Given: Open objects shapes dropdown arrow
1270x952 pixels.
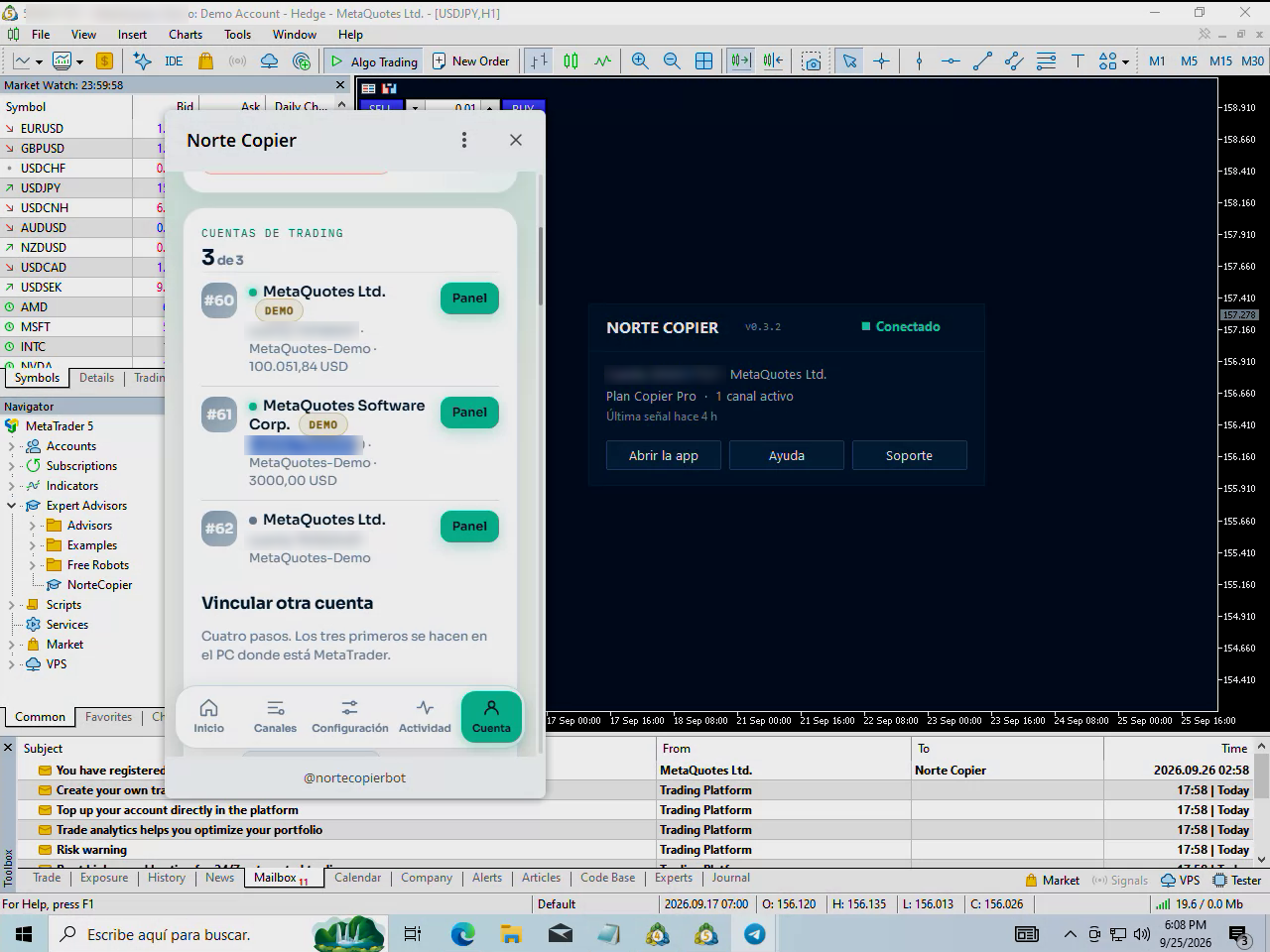Looking at the screenshot, I should click(x=1125, y=61).
